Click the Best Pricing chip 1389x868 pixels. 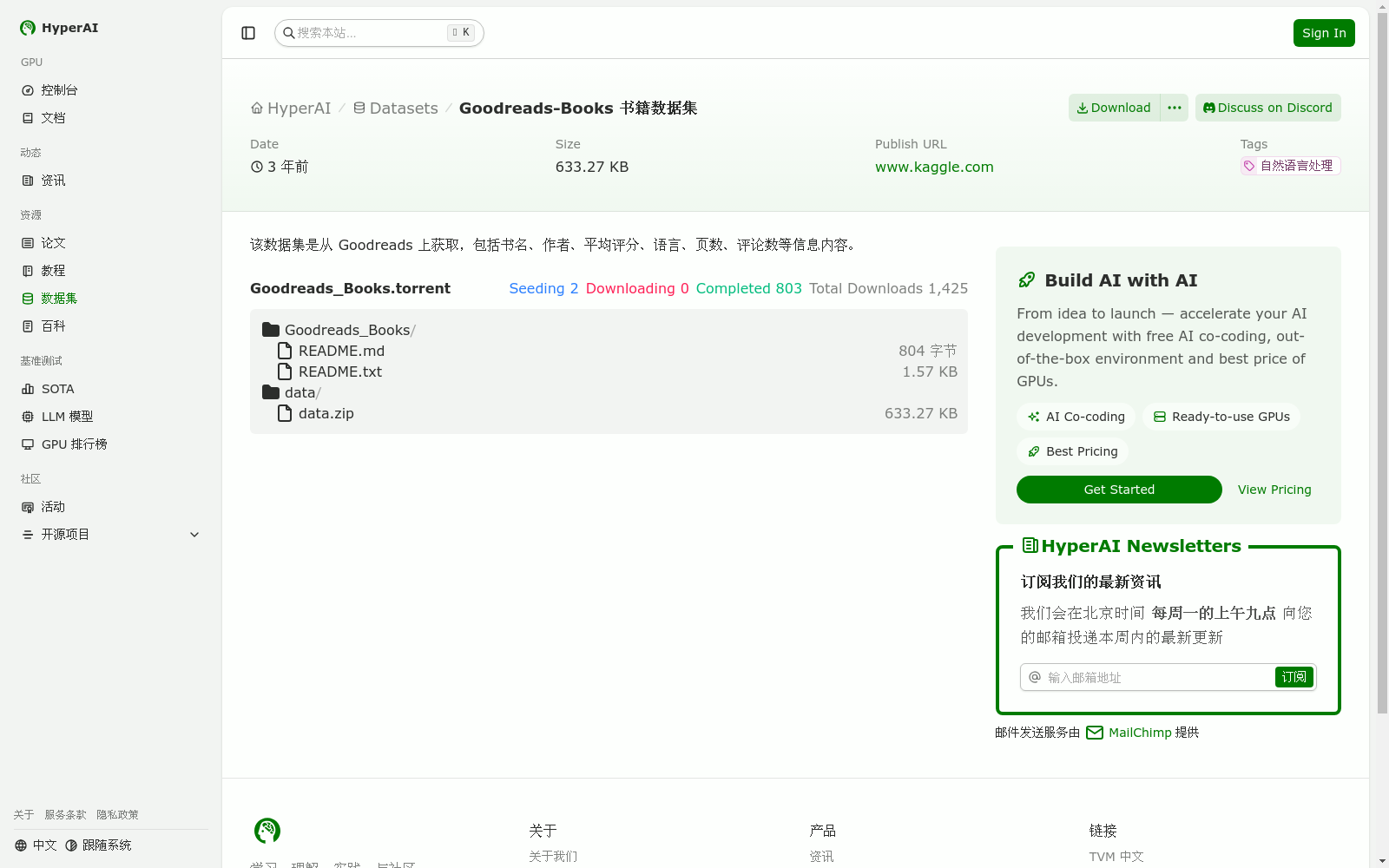tap(1072, 451)
